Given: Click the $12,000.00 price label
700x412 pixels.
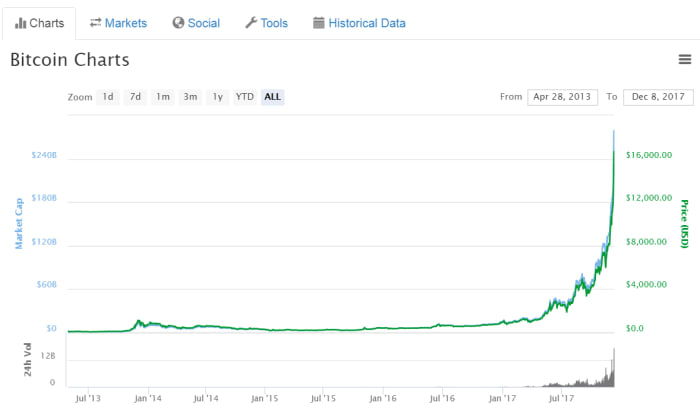Looking at the screenshot, I should [x=649, y=198].
